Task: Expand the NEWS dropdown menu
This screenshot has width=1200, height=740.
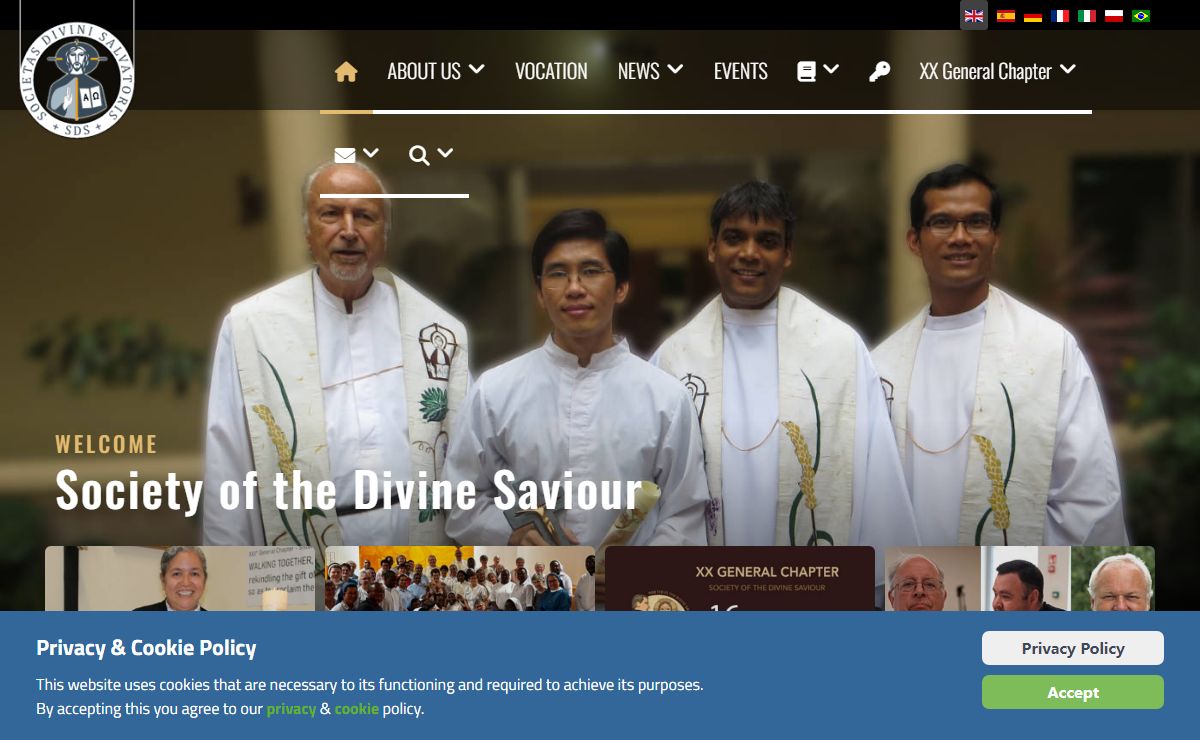Action: point(650,71)
